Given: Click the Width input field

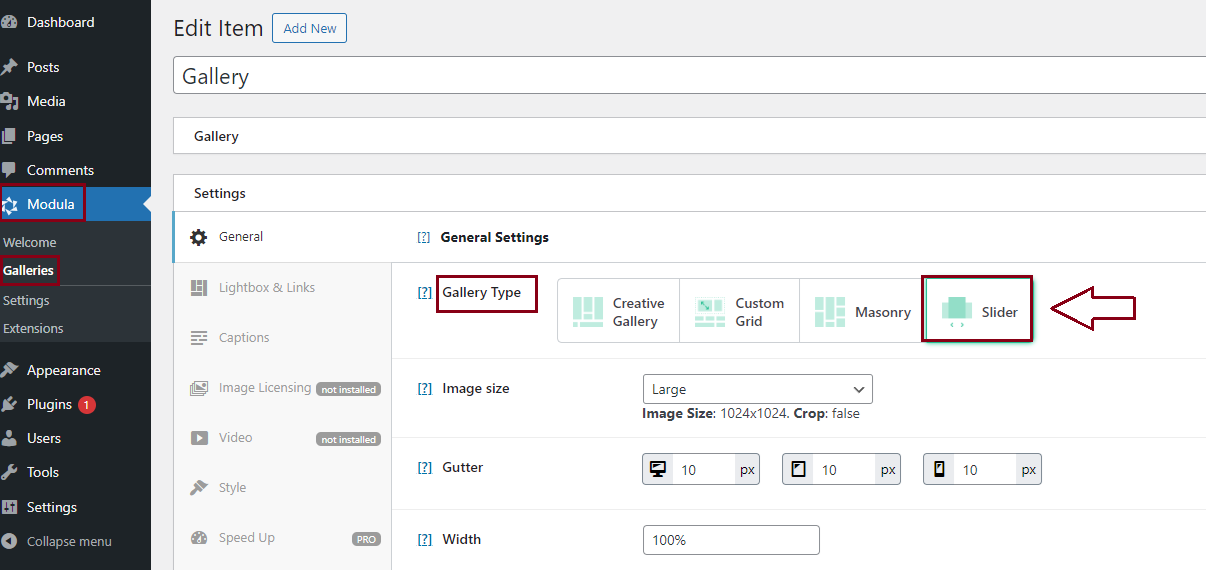Looking at the screenshot, I should pyautogui.click(x=731, y=540).
